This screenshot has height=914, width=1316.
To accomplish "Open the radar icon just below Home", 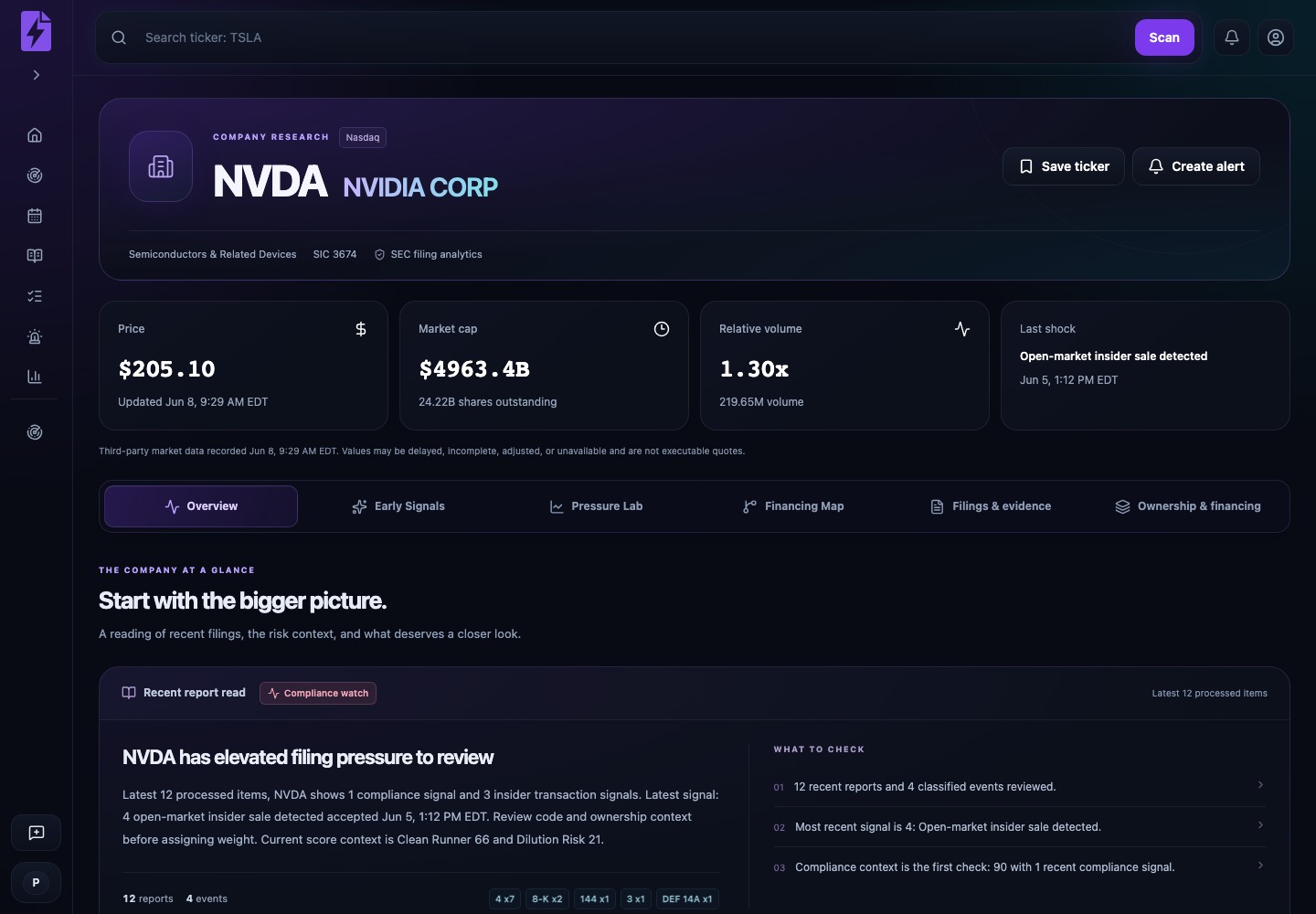I will pyautogui.click(x=35, y=175).
